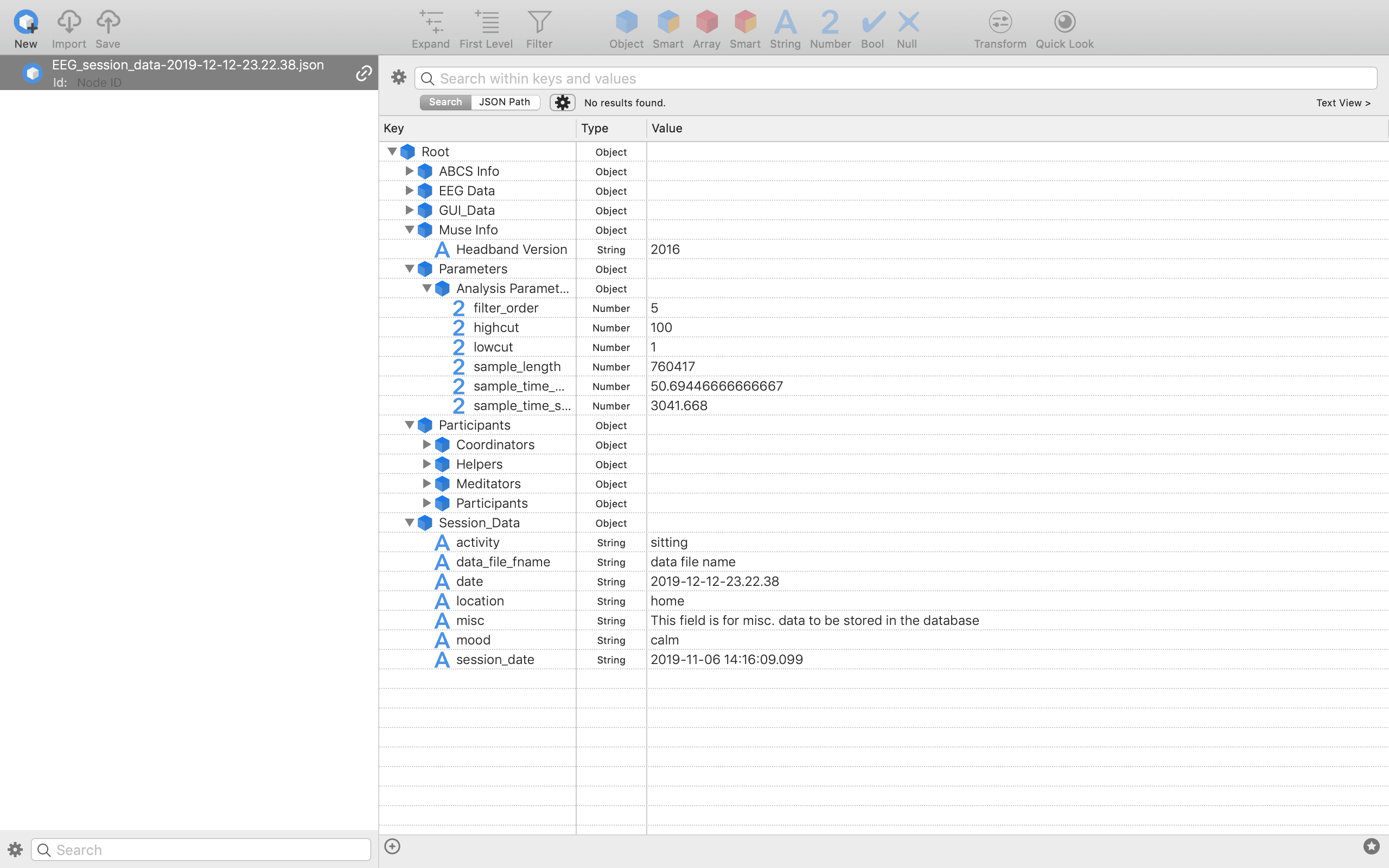Click the sidebar gear icon at bottom left
The width and height of the screenshot is (1389, 868).
16,850
